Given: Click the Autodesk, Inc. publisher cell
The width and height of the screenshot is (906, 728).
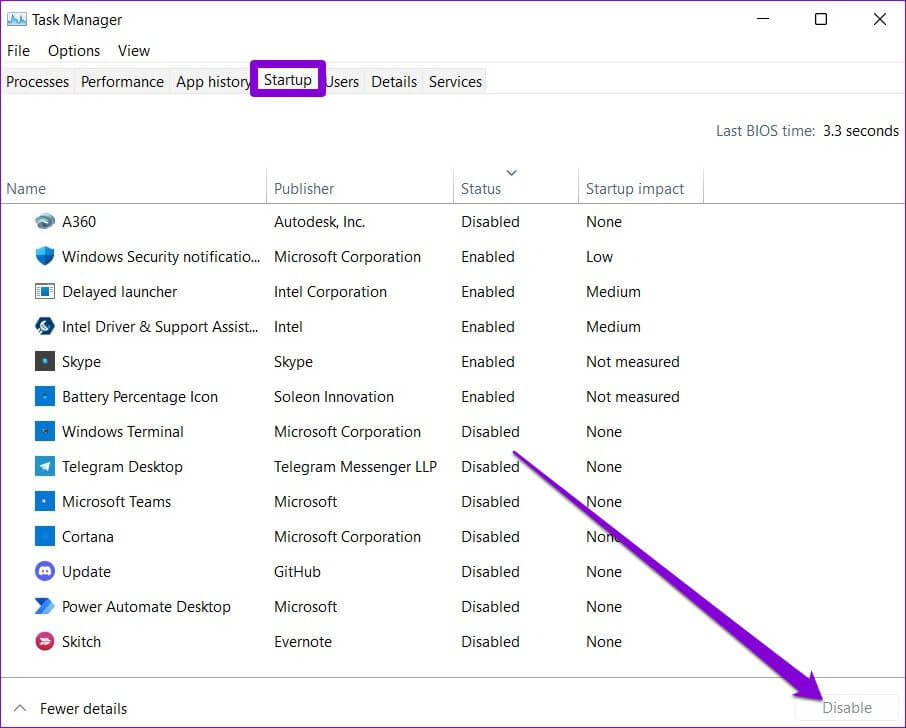Looking at the screenshot, I should tap(319, 222).
